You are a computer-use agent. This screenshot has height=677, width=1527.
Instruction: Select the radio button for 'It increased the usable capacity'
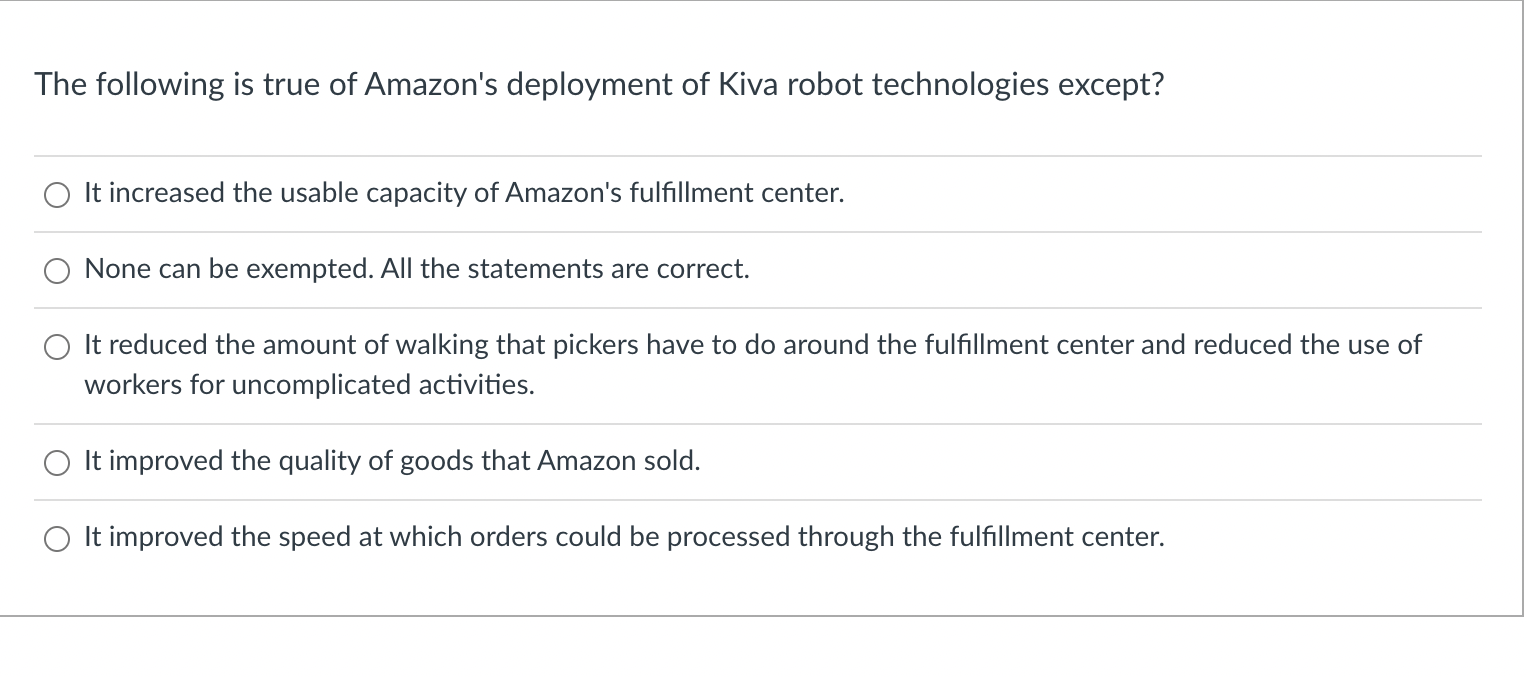[57, 195]
